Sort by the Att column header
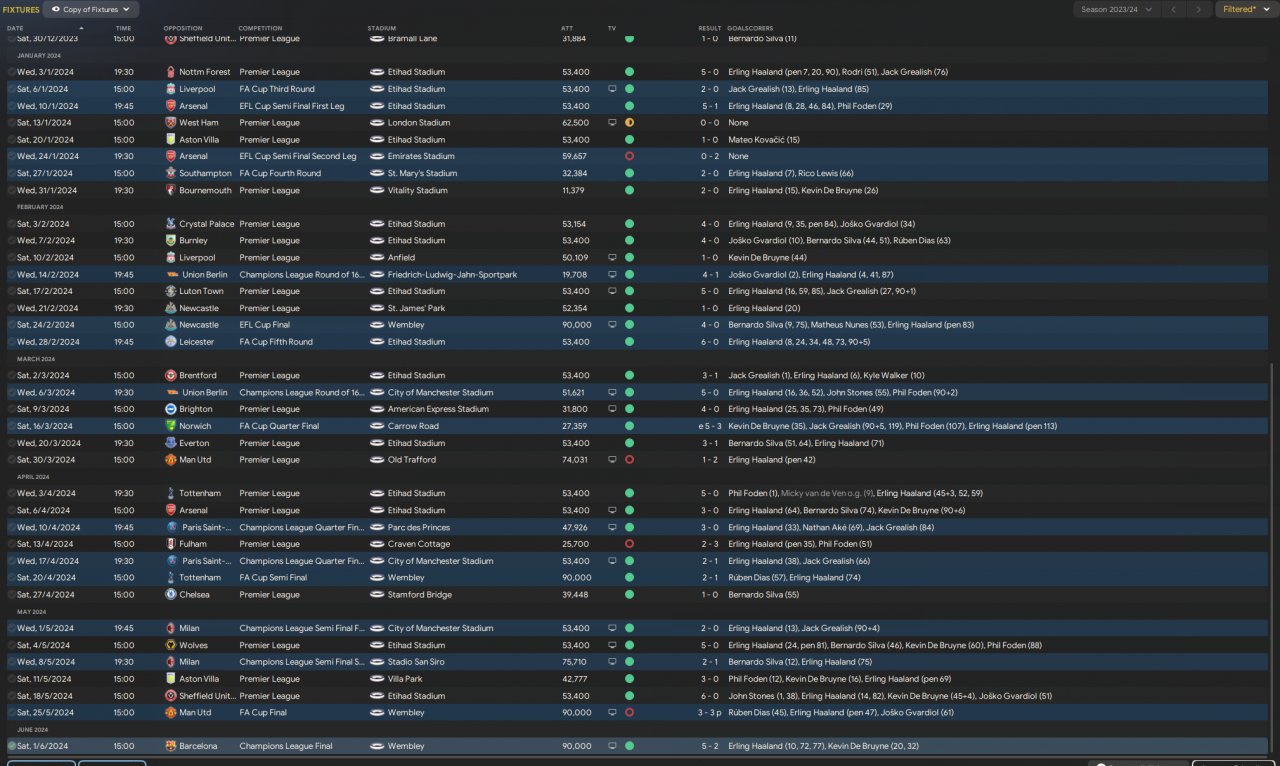This screenshot has width=1280, height=766. (x=567, y=28)
